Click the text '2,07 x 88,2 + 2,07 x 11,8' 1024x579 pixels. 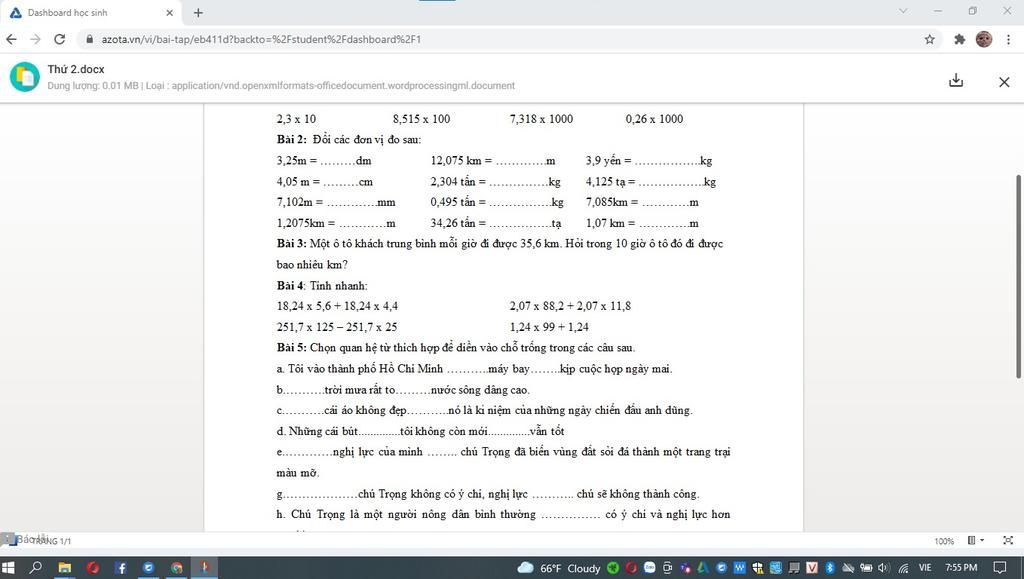tap(570, 305)
